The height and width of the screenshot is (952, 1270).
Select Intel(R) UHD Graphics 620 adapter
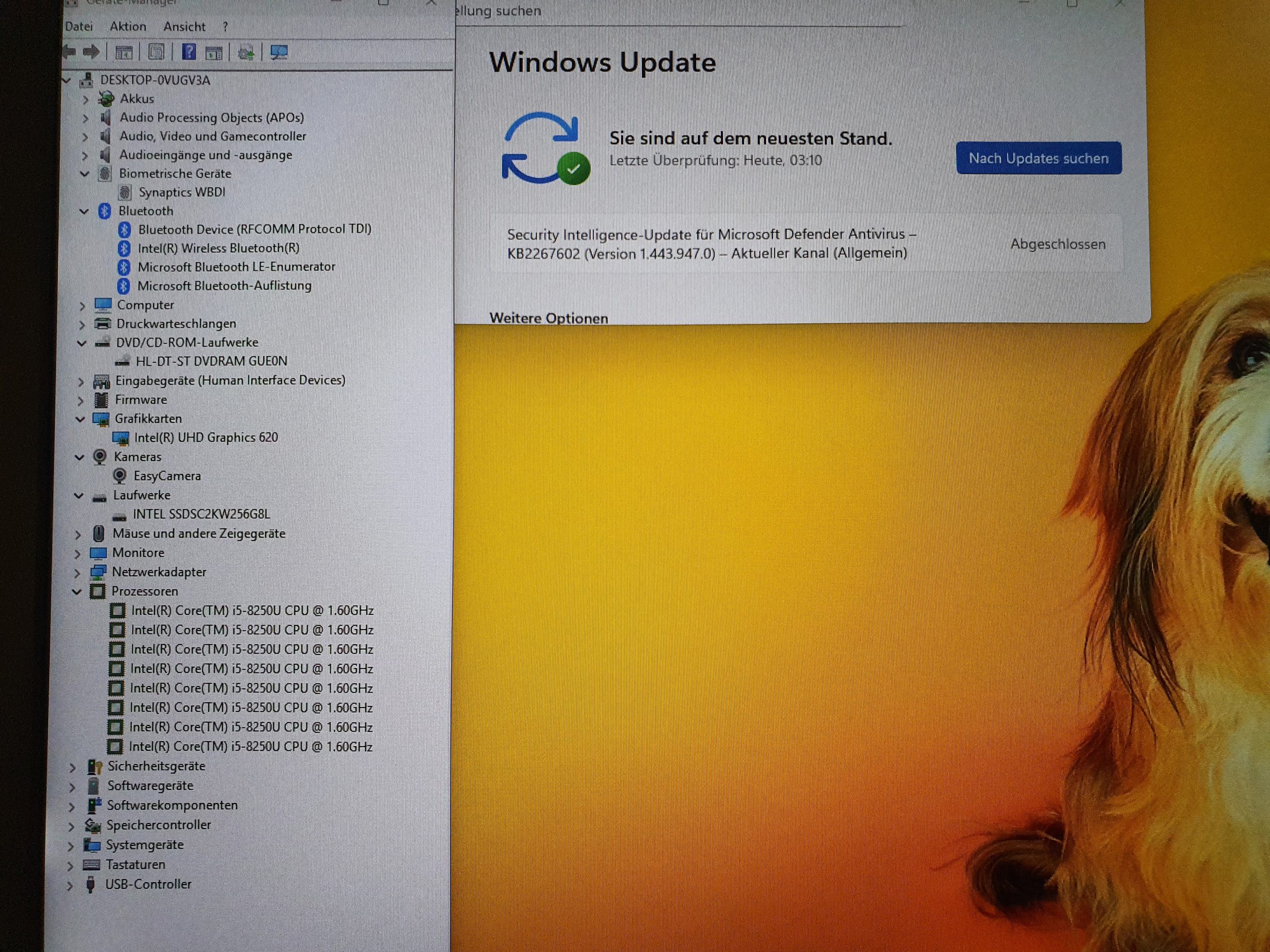tap(205, 437)
